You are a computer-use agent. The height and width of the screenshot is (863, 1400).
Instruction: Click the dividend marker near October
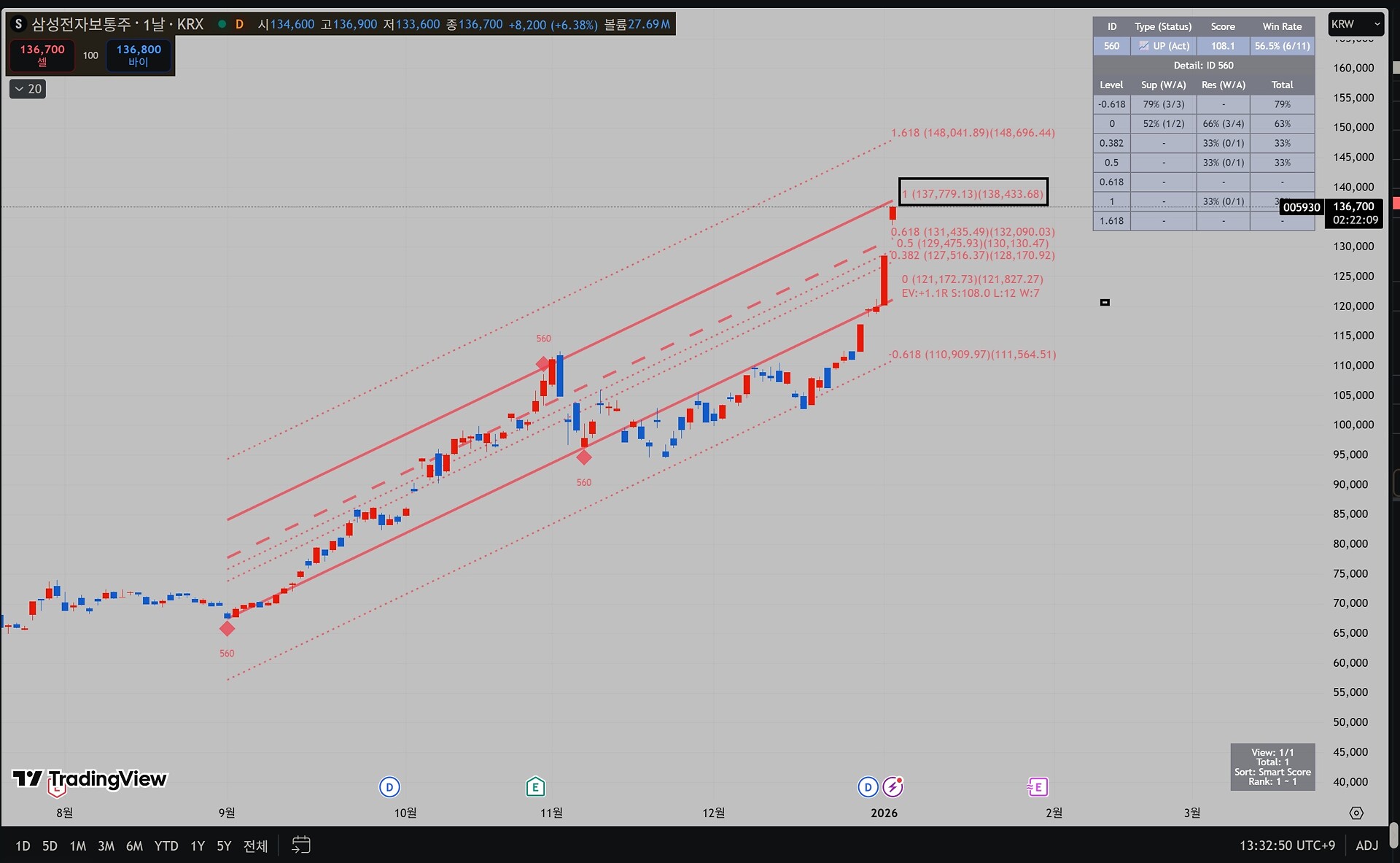(x=389, y=787)
